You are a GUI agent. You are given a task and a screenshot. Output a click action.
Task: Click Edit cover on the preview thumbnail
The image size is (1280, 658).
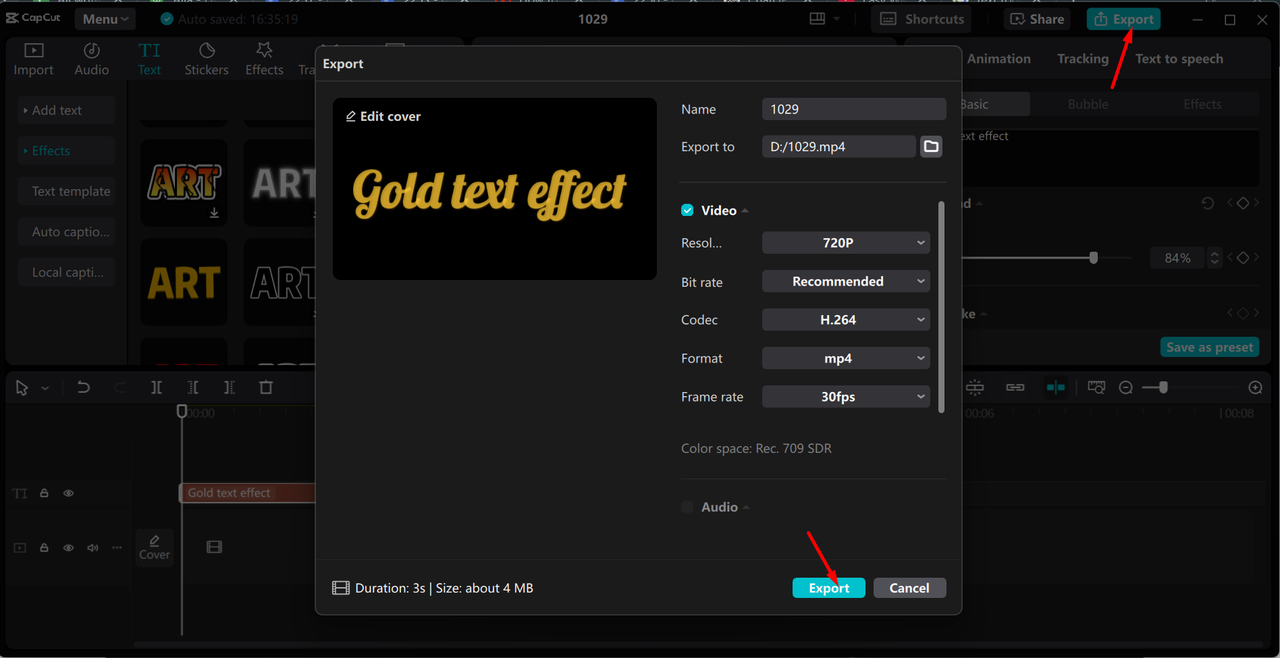(383, 116)
